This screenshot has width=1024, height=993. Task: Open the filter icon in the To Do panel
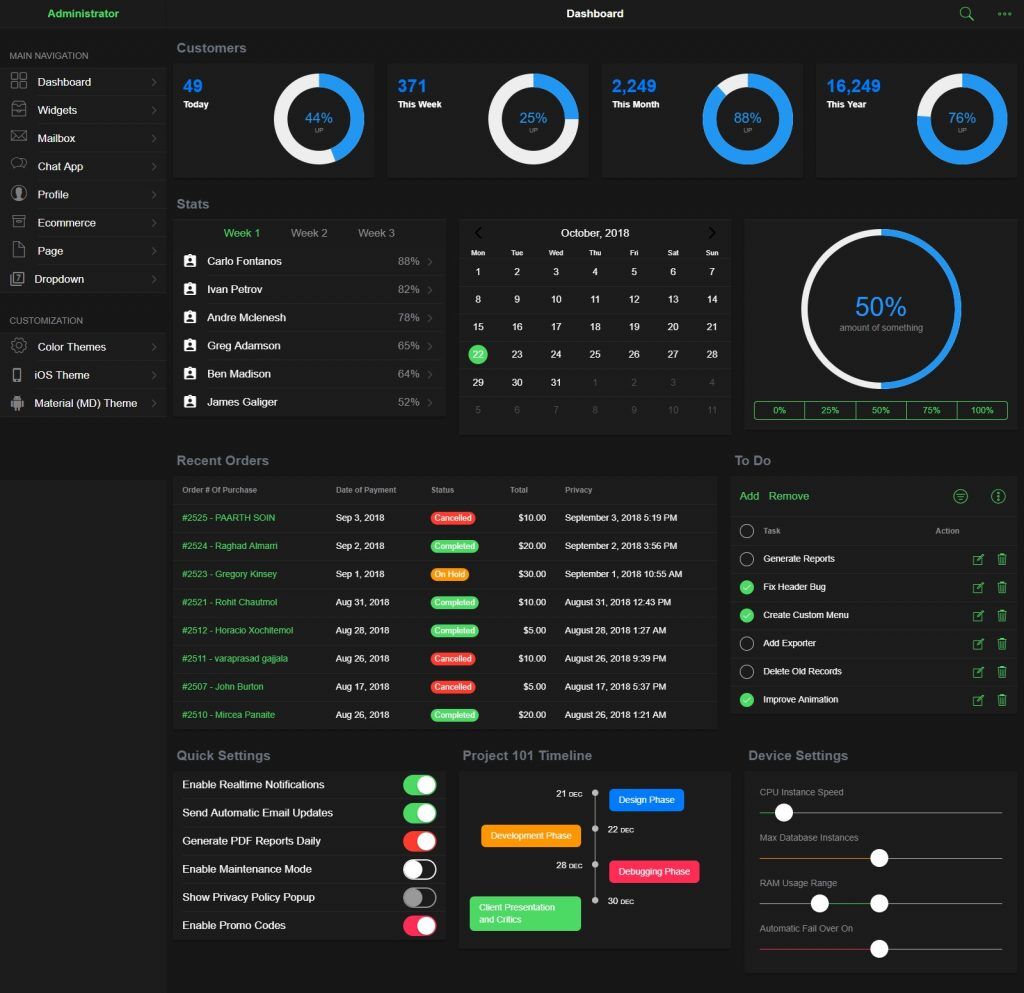[x=961, y=495]
